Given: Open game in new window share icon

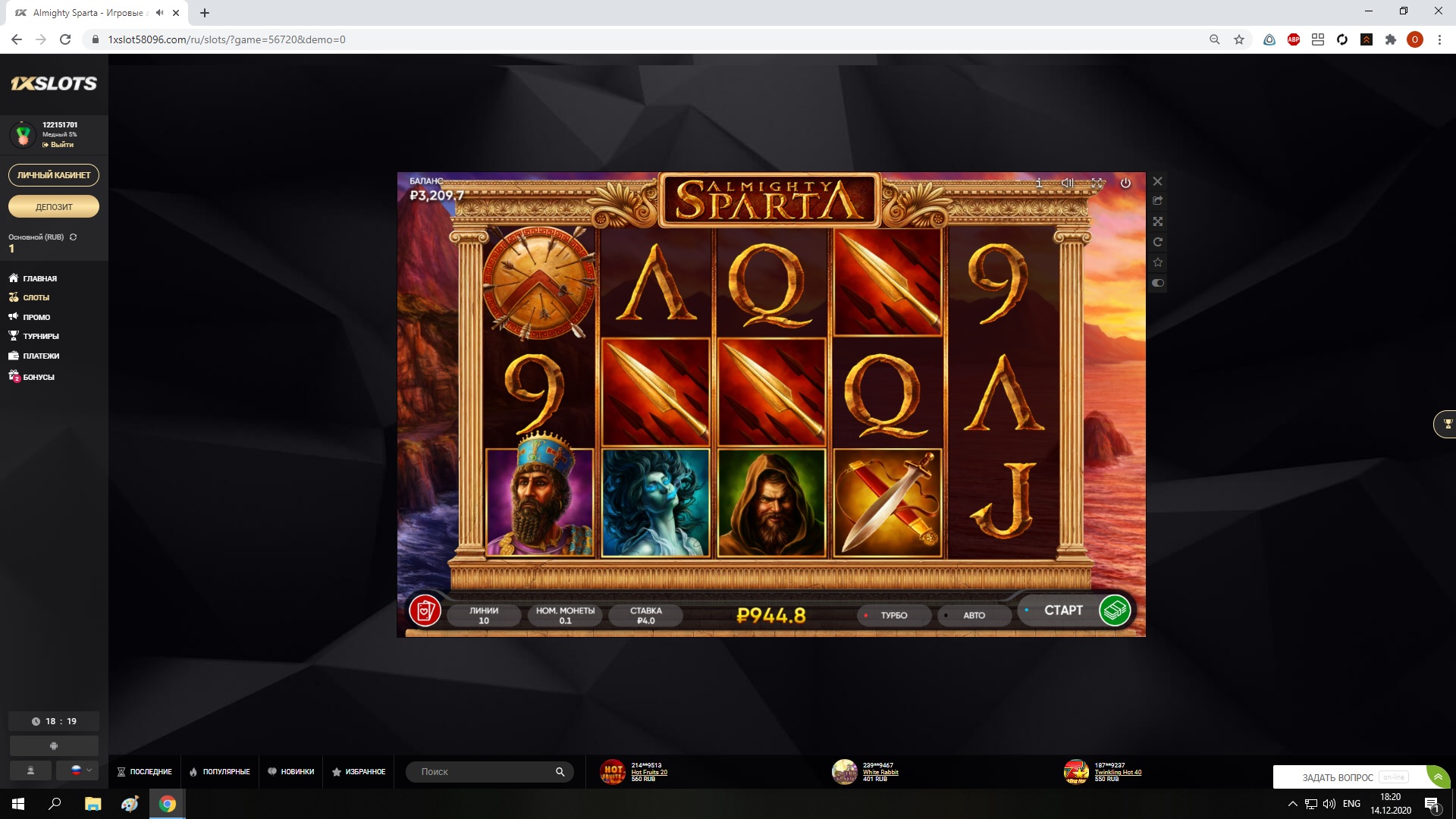Looking at the screenshot, I should click(x=1157, y=201).
